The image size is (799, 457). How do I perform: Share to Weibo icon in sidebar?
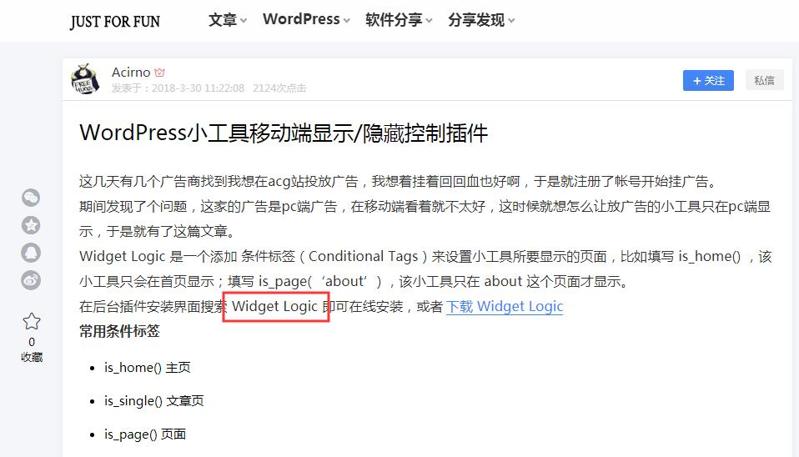click(x=31, y=280)
